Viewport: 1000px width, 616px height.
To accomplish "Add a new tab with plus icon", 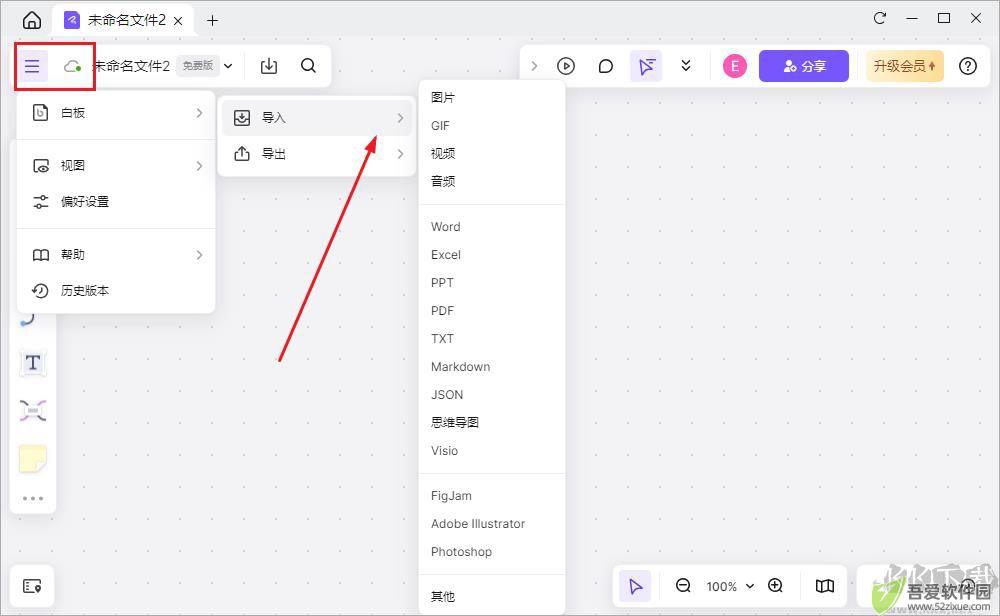I will pyautogui.click(x=212, y=20).
